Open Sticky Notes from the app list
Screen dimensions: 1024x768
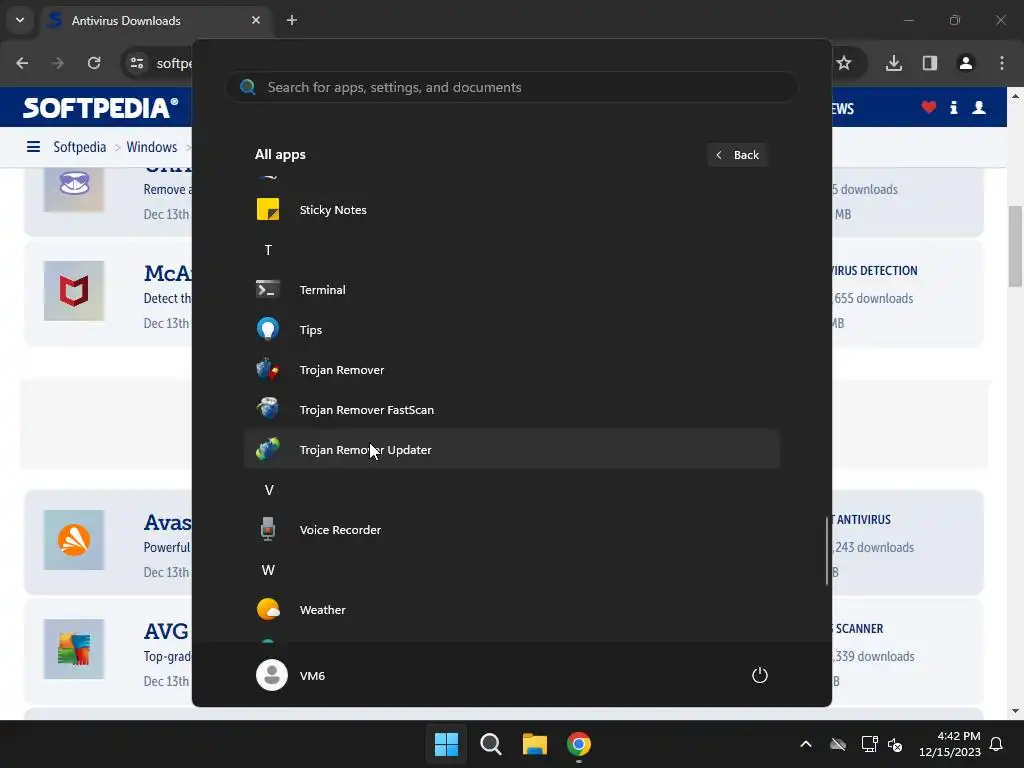pos(511,210)
